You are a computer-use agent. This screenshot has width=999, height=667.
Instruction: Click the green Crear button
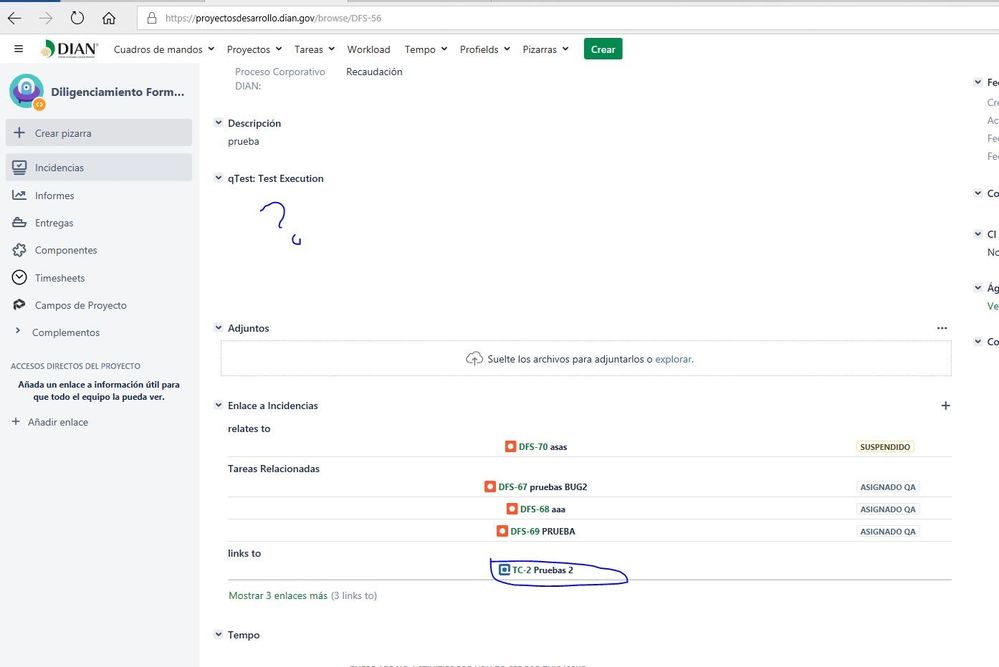click(602, 48)
